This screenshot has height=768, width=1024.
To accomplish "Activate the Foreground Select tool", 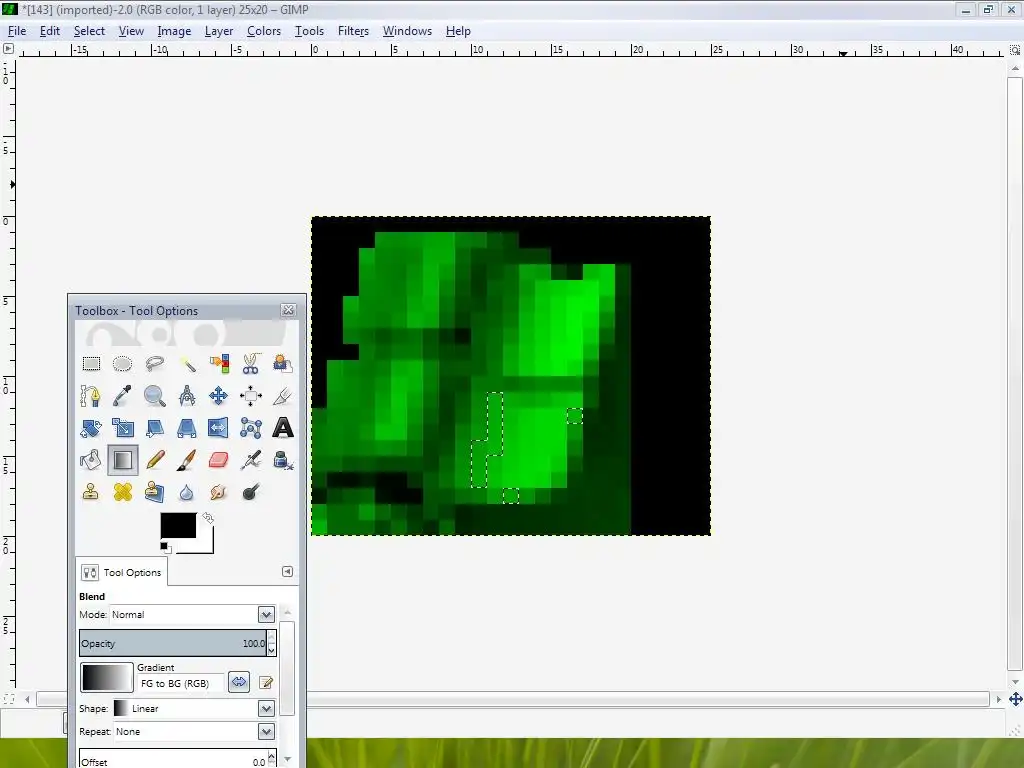I will [x=283, y=364].
